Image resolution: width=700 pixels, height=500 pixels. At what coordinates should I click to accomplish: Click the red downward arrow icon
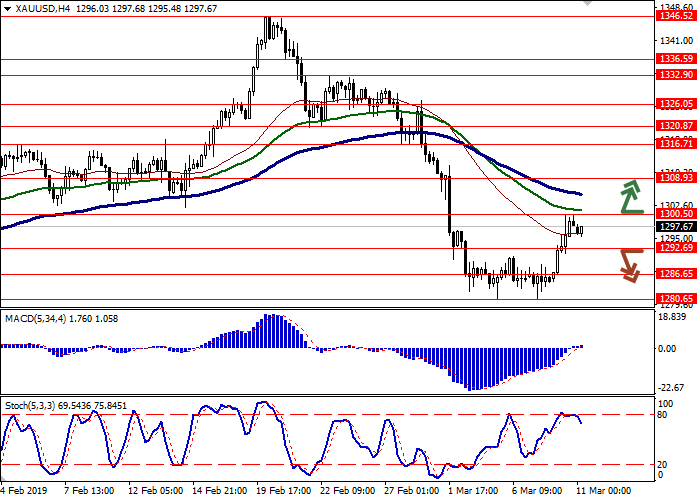[x=629, y=264]
